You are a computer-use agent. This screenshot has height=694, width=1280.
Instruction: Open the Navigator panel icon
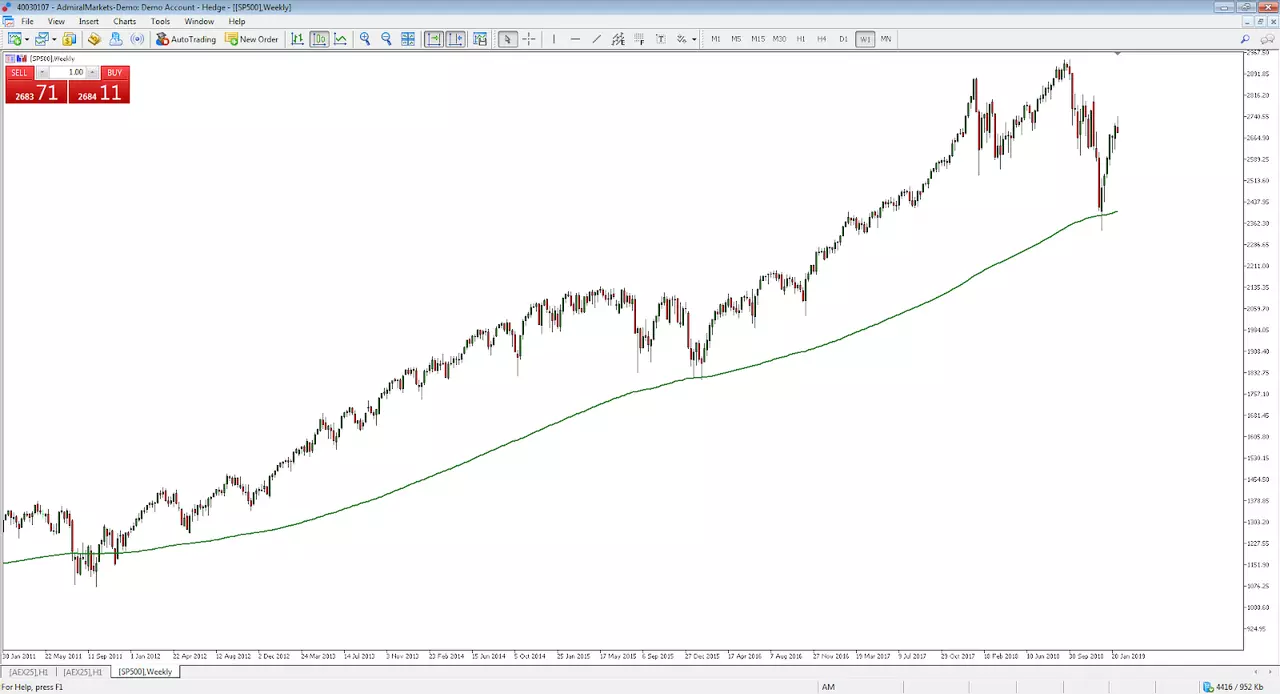click(116, 39)
